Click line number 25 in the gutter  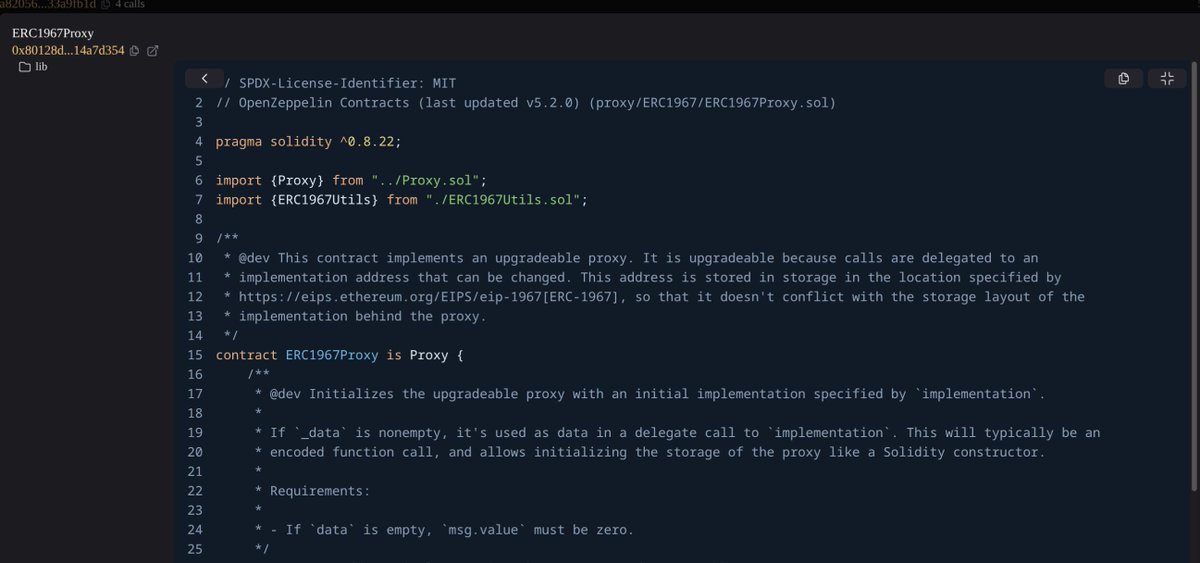pos(195,549)
